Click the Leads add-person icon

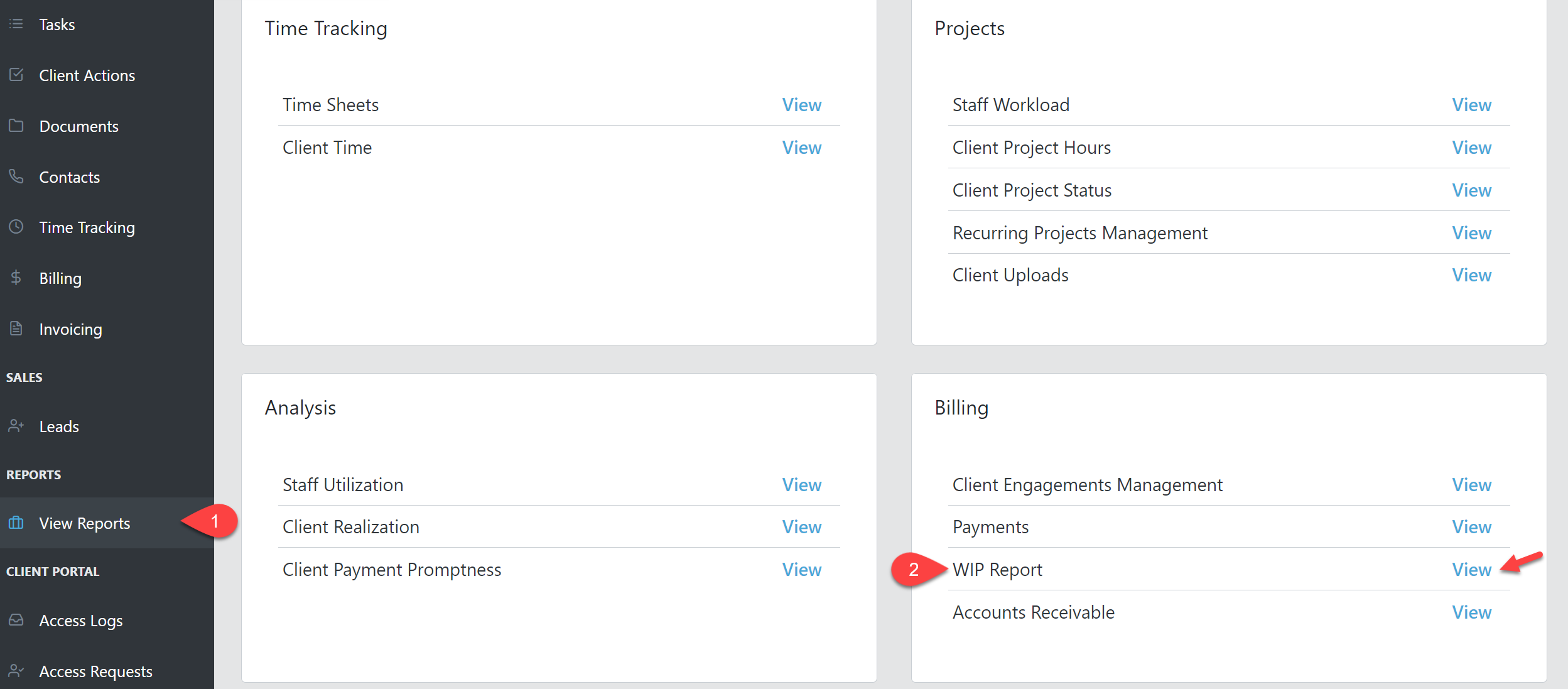click(16, 426)
